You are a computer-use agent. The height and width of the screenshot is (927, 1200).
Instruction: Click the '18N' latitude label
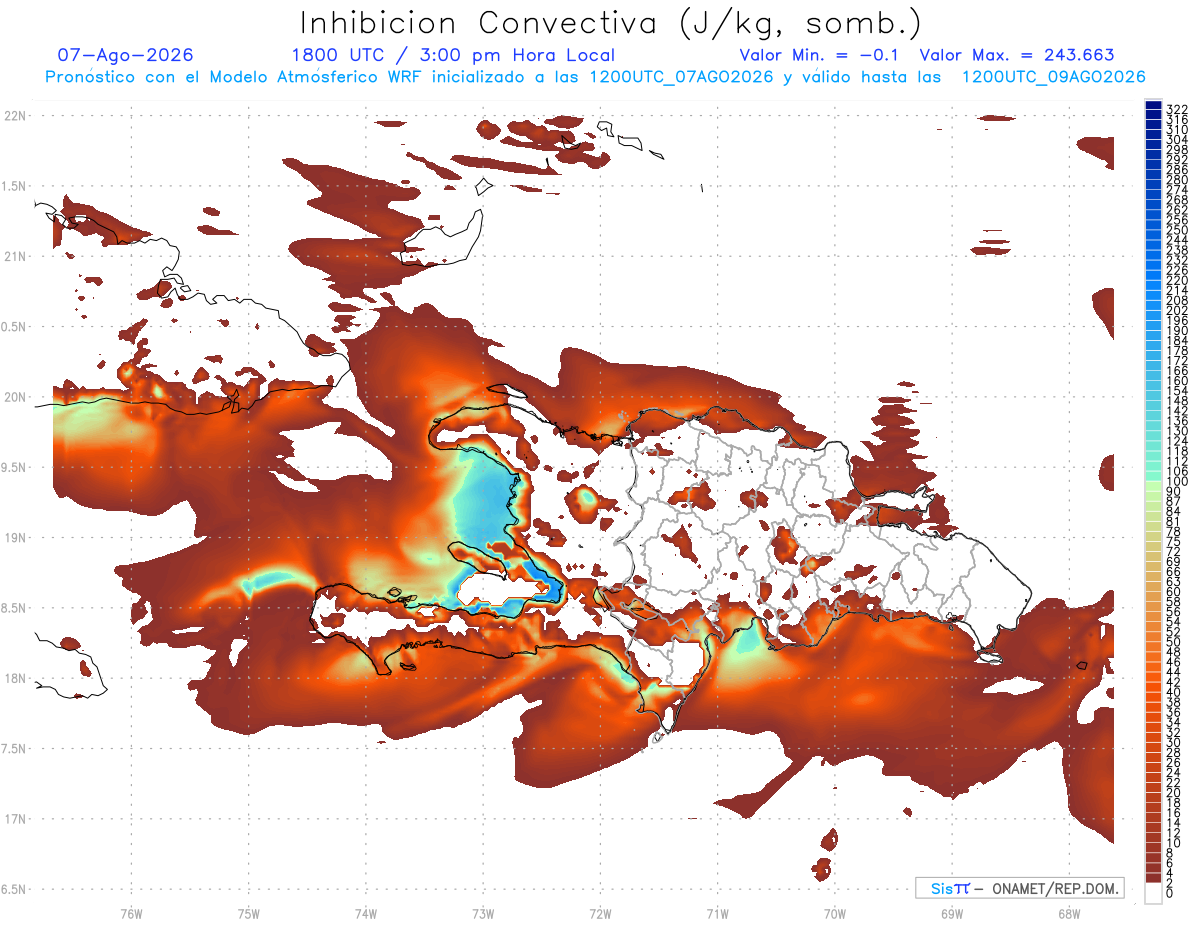pyautogui.click(x=15, y=678)
